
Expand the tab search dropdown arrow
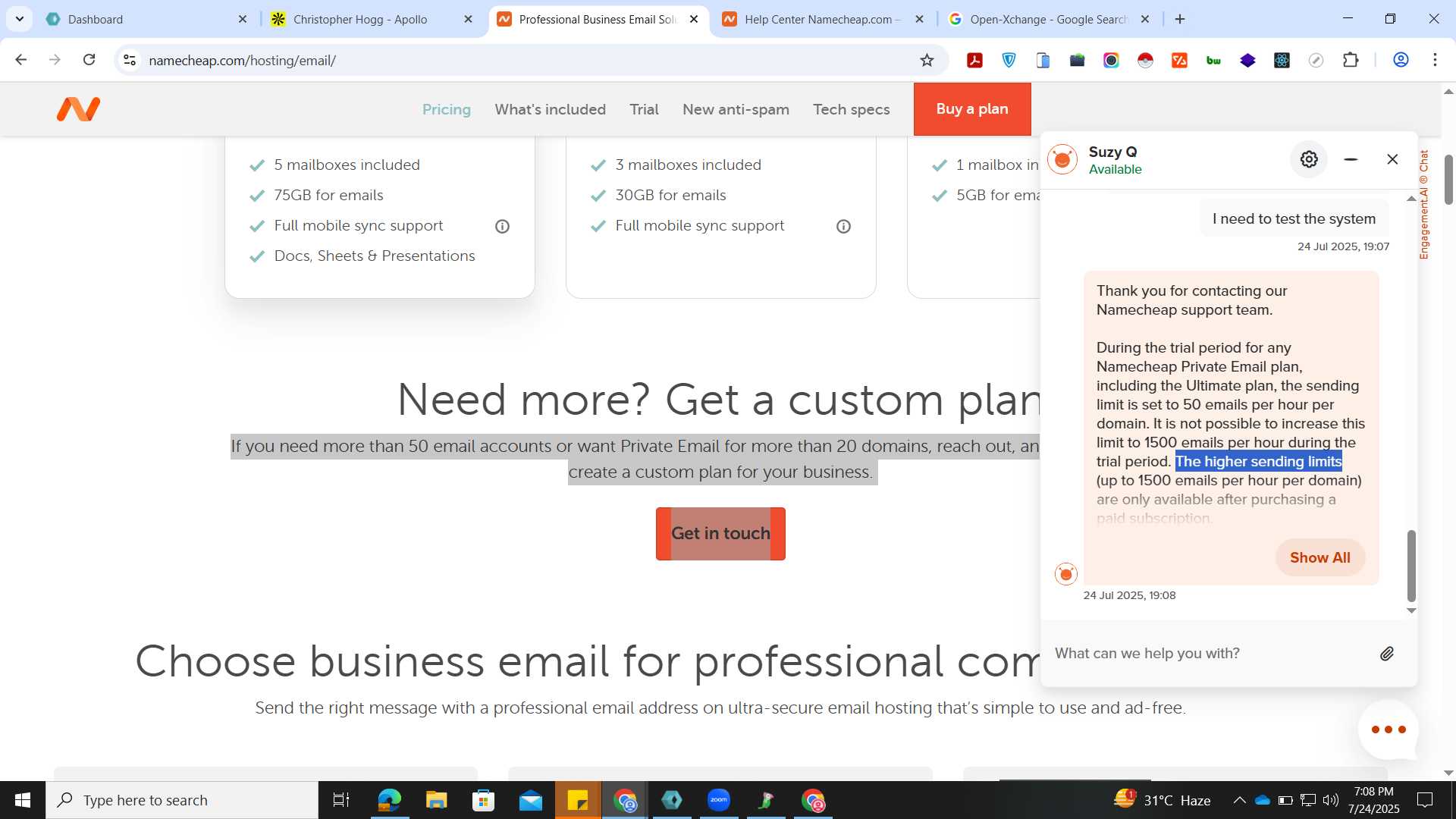pos(19,19)
